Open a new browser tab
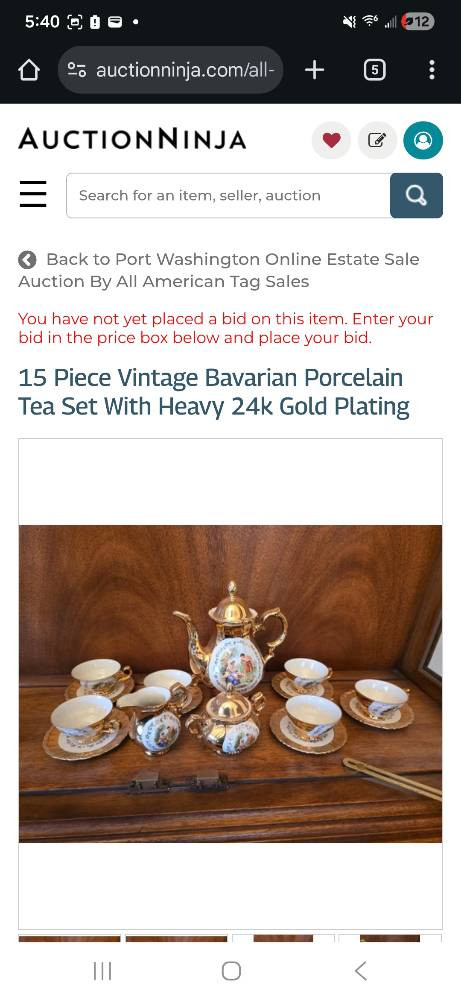461x1000 pixels. [x=314, y=70]
